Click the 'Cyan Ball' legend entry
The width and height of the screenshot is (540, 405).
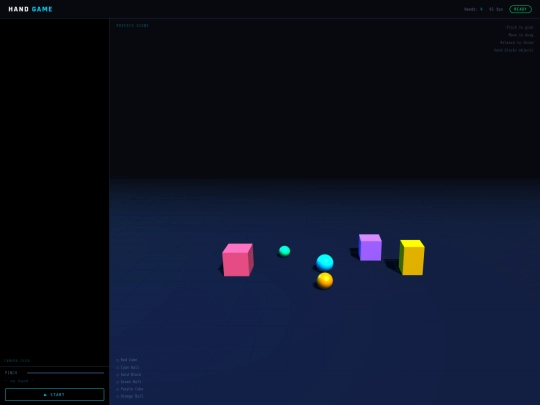click(128, 367)
